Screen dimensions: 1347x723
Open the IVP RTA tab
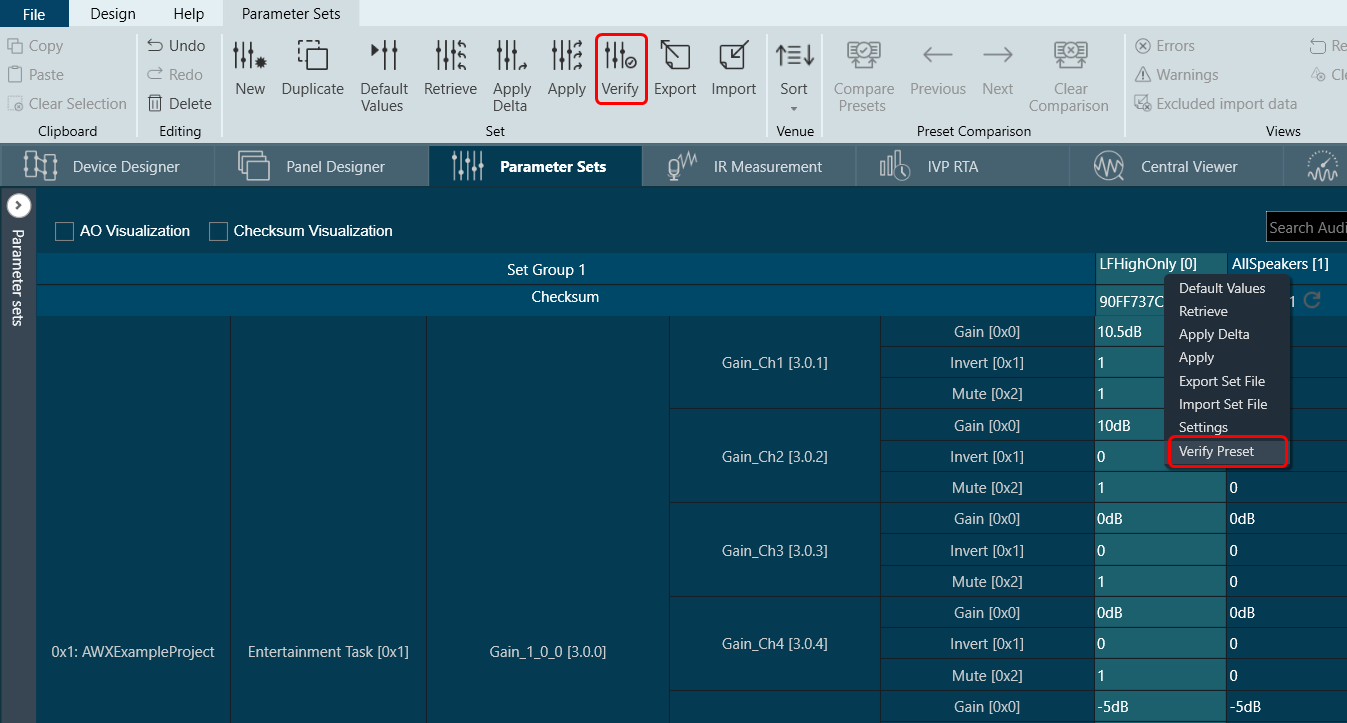coord(963,167)
